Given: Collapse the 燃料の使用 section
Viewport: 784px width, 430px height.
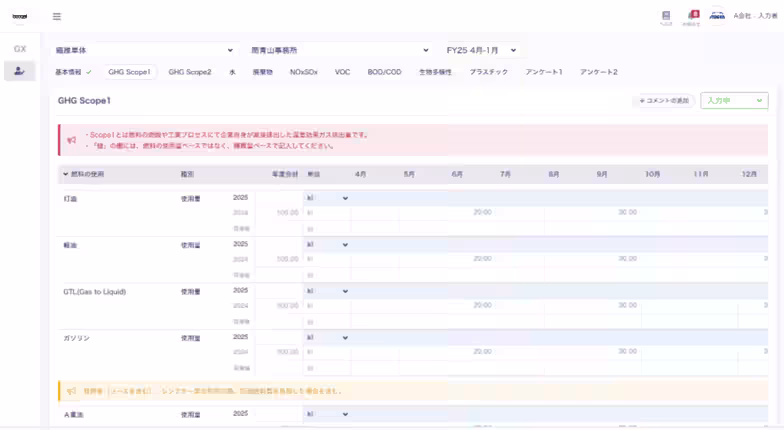Looking at the screenshot, I should 66,174.
